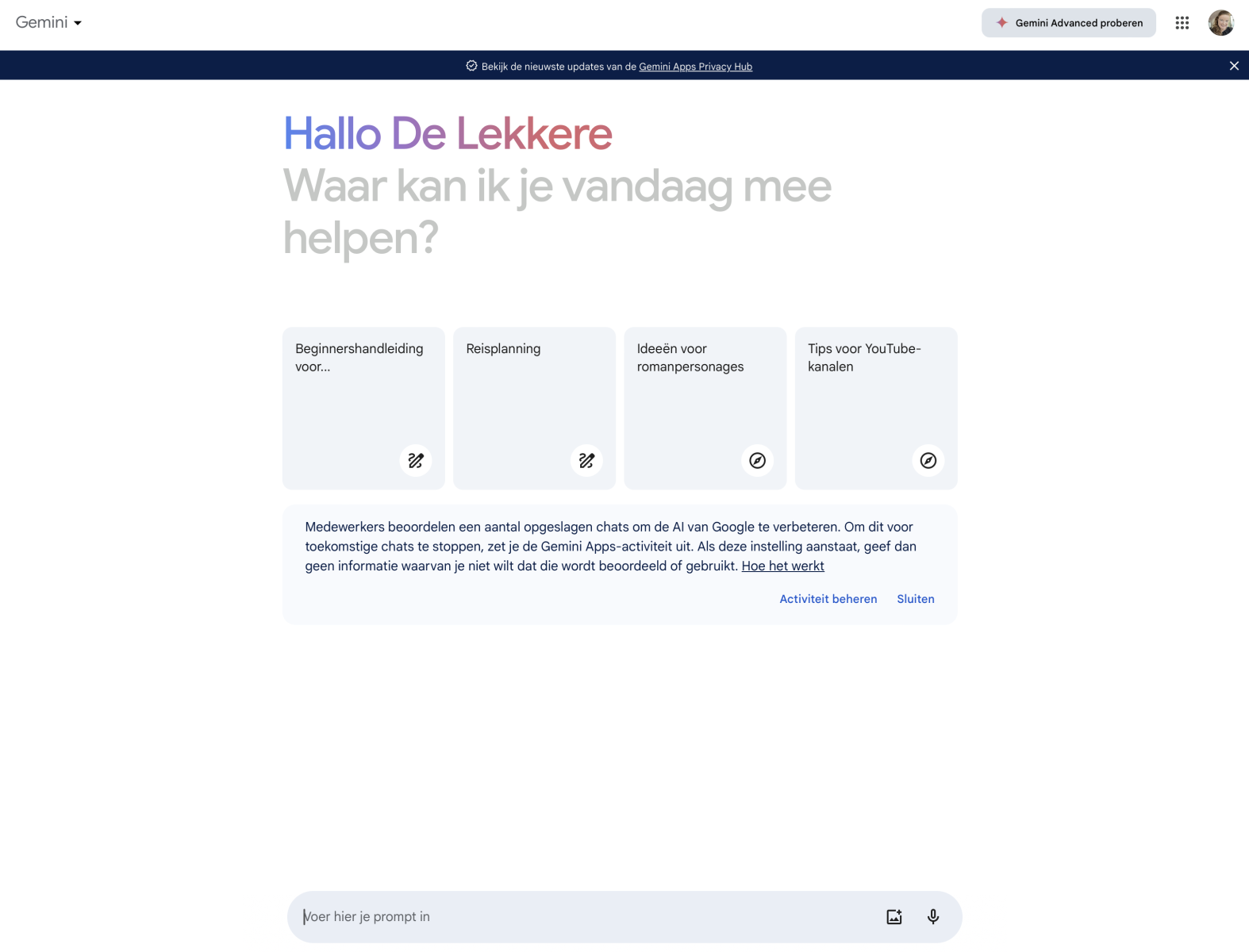Screen dimensions: 1249x952
Task: Click the 'Waar kan ik je vandaag mee helpen?' heading
Action: [x=557, y=212]
